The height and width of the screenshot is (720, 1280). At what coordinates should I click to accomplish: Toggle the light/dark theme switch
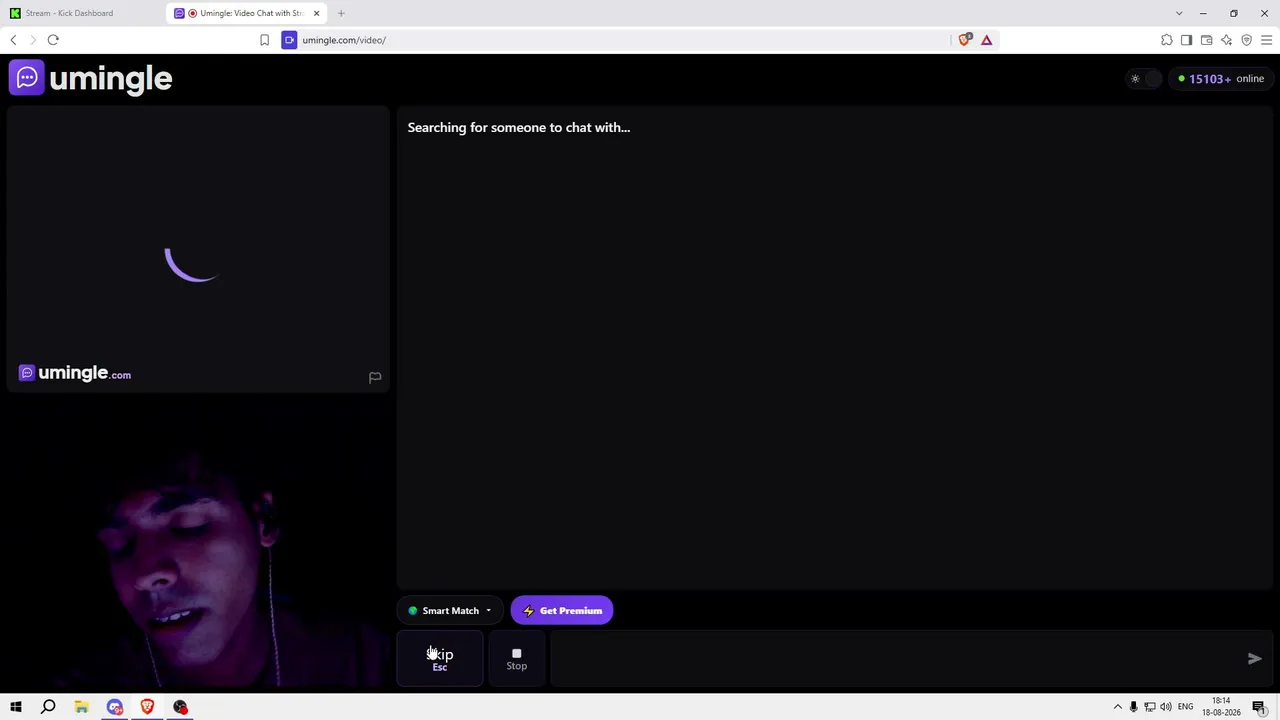pos(1142,79)
